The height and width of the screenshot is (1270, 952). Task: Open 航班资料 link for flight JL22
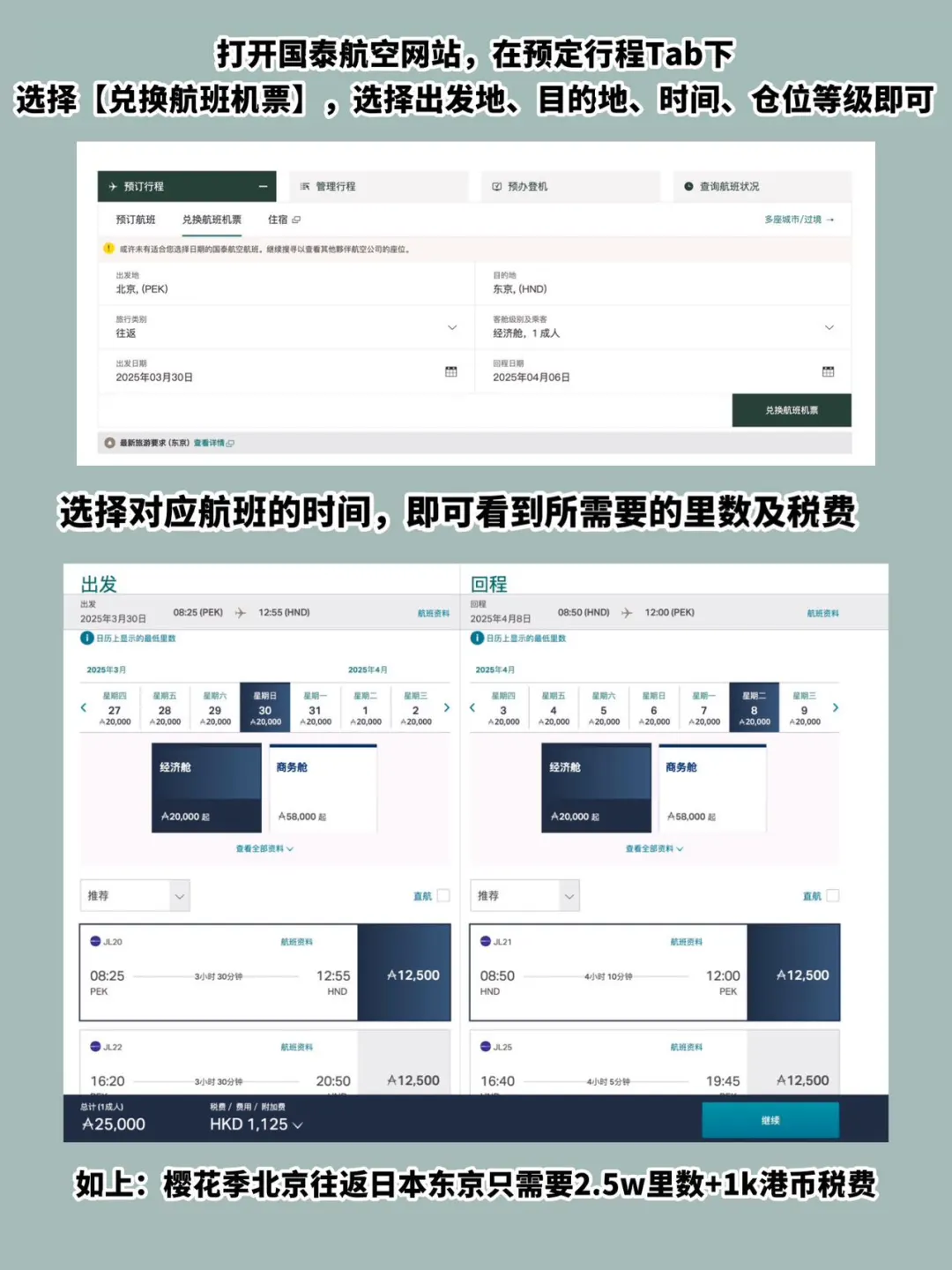point(296,1047)
